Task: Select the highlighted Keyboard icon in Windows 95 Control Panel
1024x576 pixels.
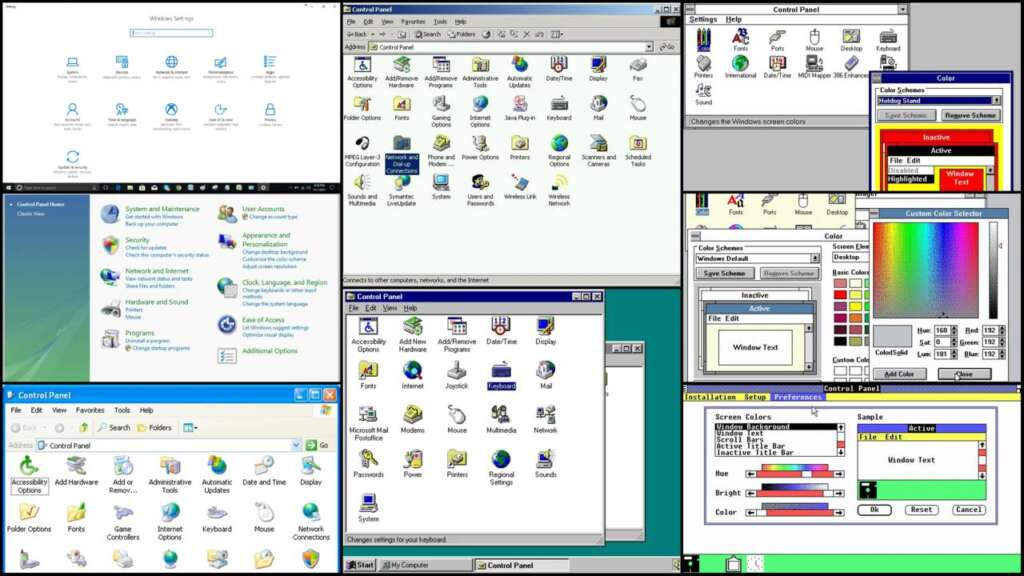Action: coord(501,376)
